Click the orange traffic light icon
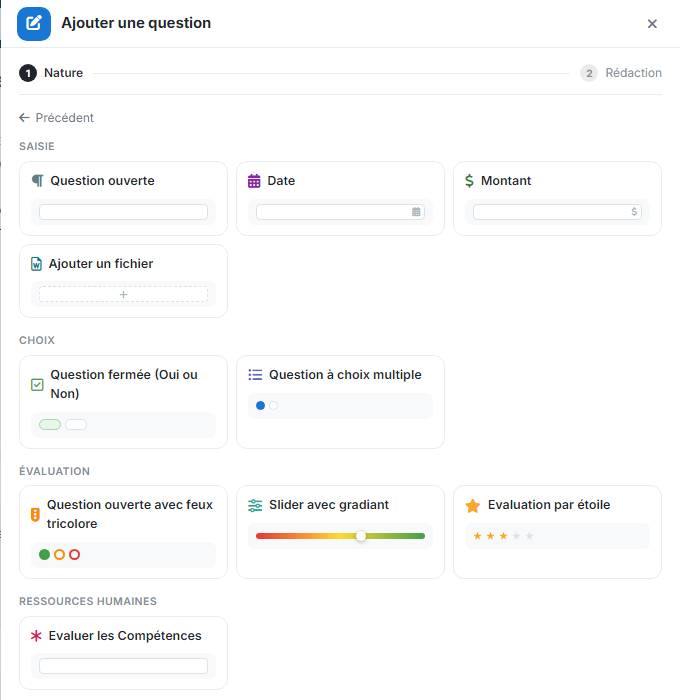 pos(35,515)
